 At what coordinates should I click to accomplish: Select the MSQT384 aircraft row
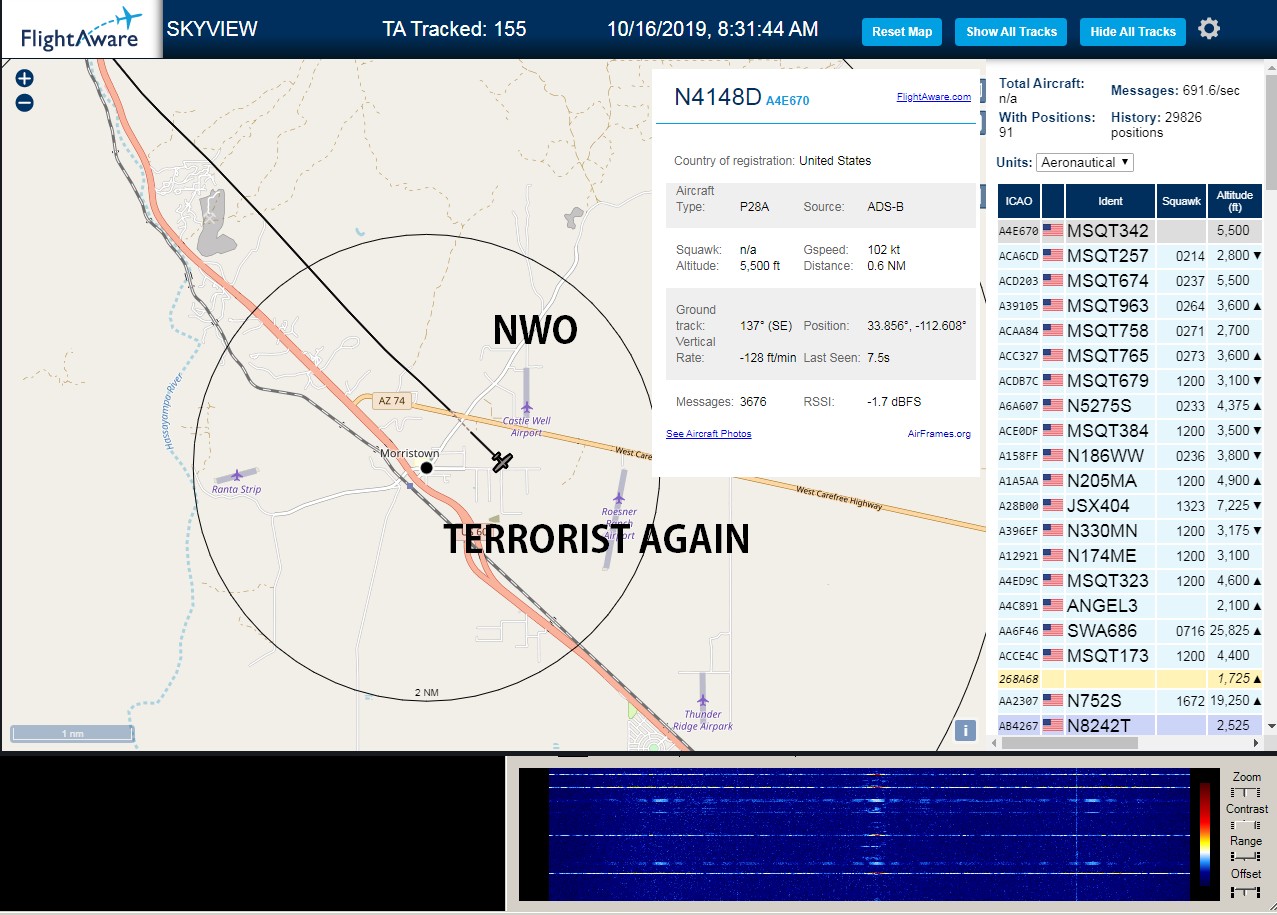(x=1130, y=431)
